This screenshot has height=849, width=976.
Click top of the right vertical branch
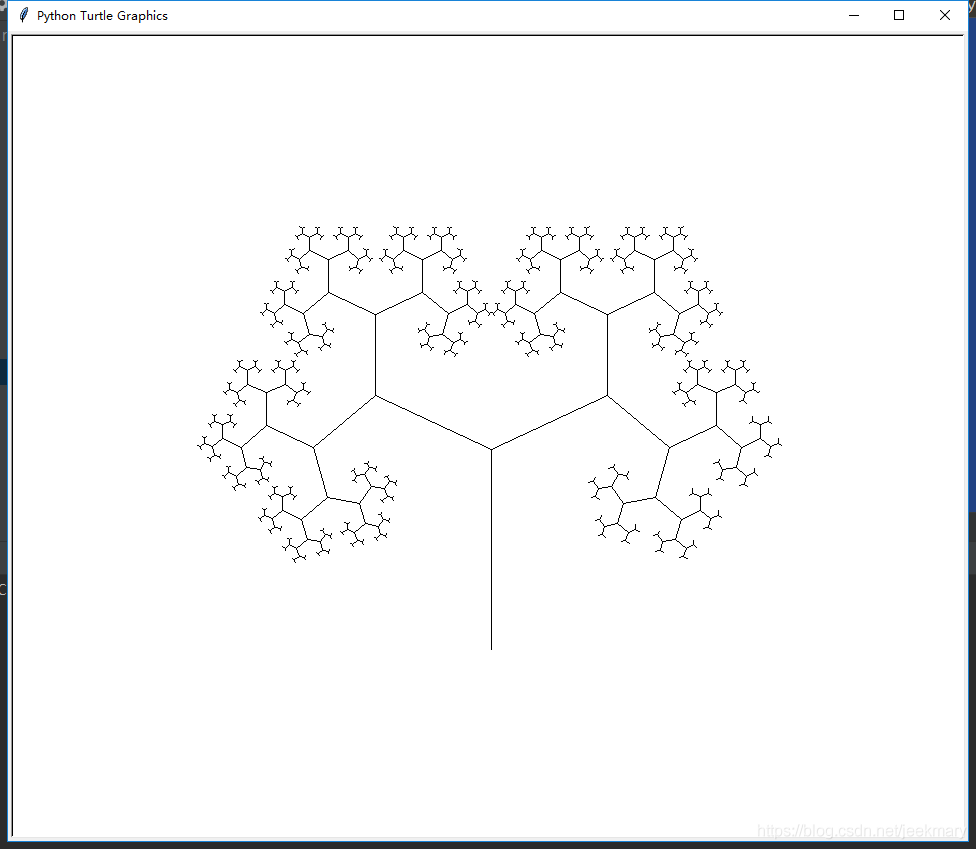point(607,315)
